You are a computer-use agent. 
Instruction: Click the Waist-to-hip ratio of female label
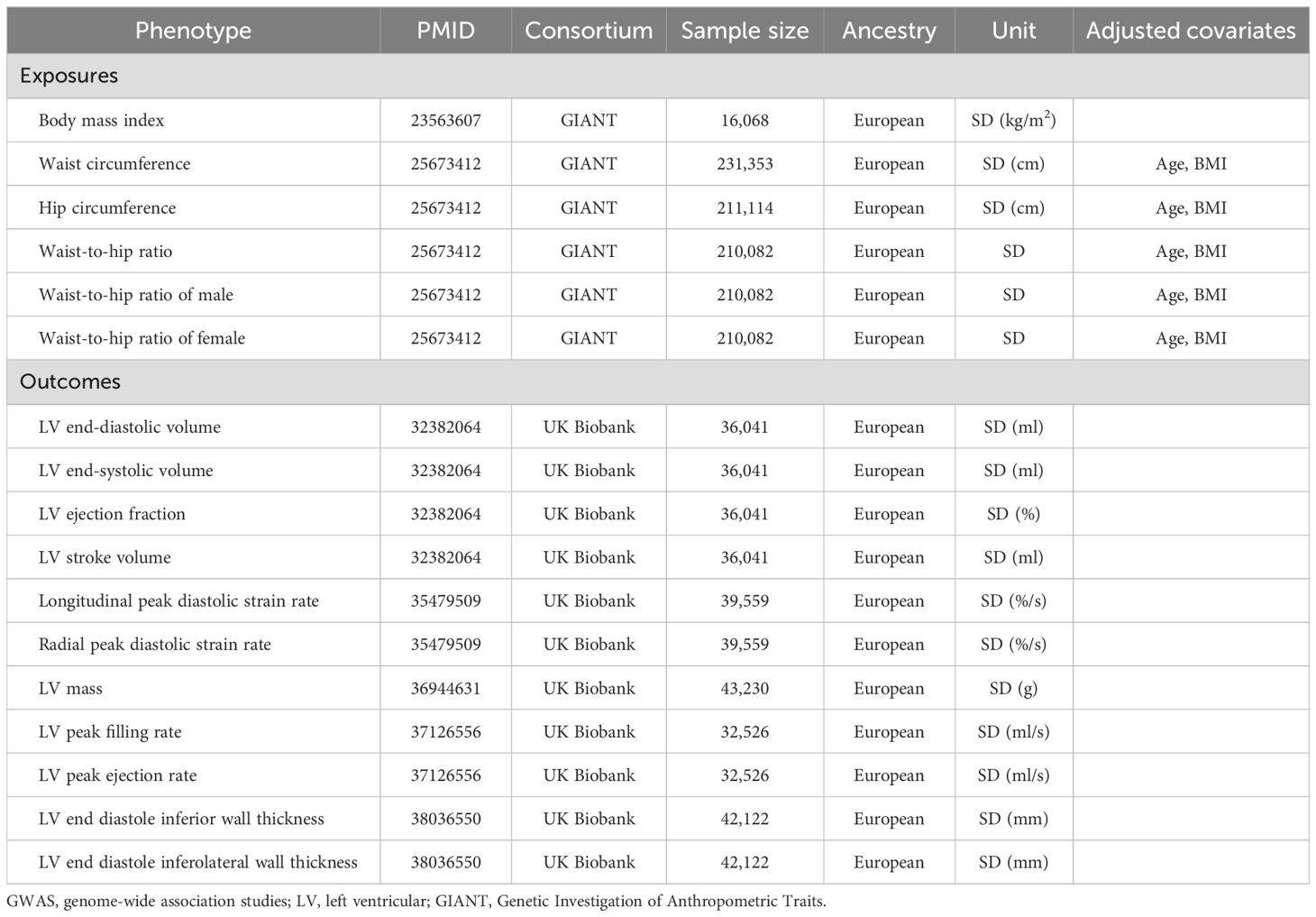[x=142, y=338]
